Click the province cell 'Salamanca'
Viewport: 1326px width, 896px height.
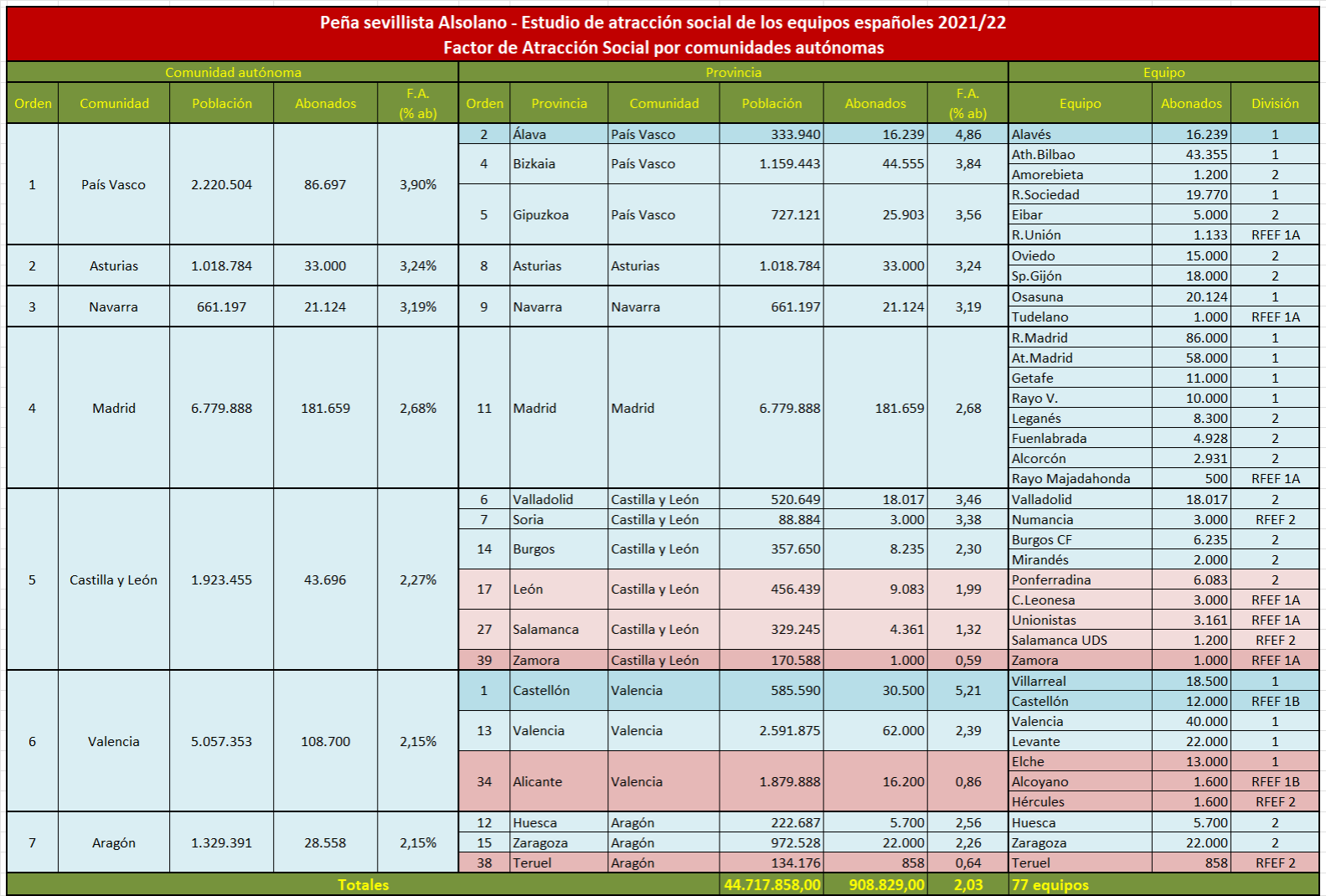(x=559, y=629)
